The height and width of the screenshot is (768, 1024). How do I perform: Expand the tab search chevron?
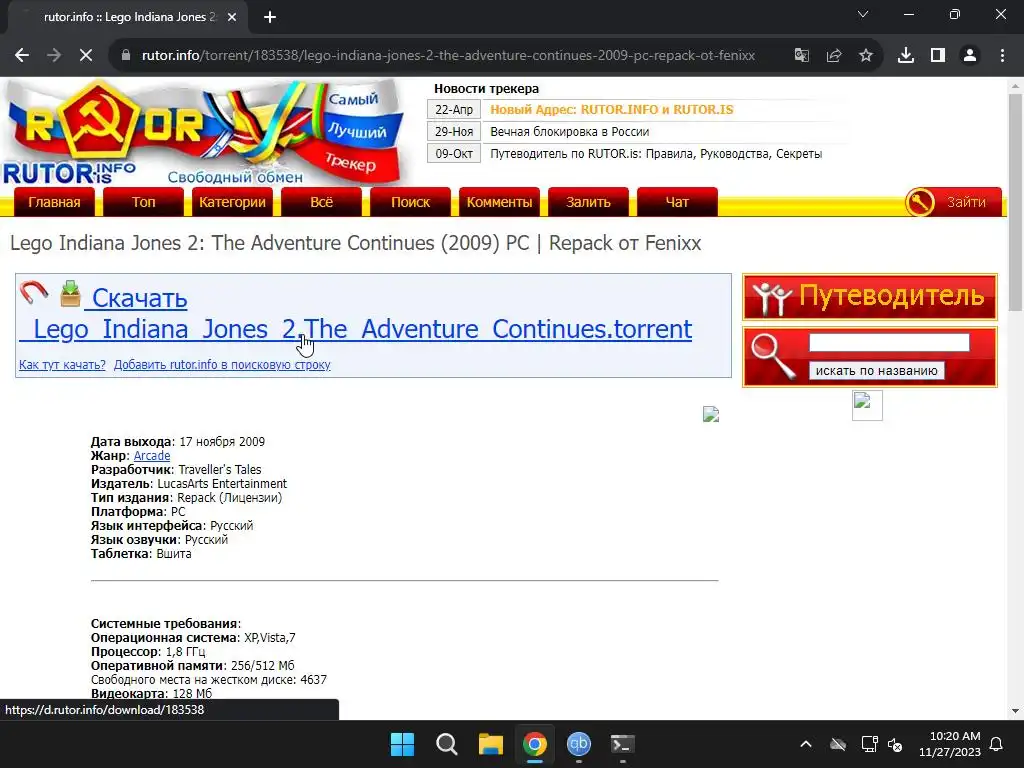tap(863, 14)
